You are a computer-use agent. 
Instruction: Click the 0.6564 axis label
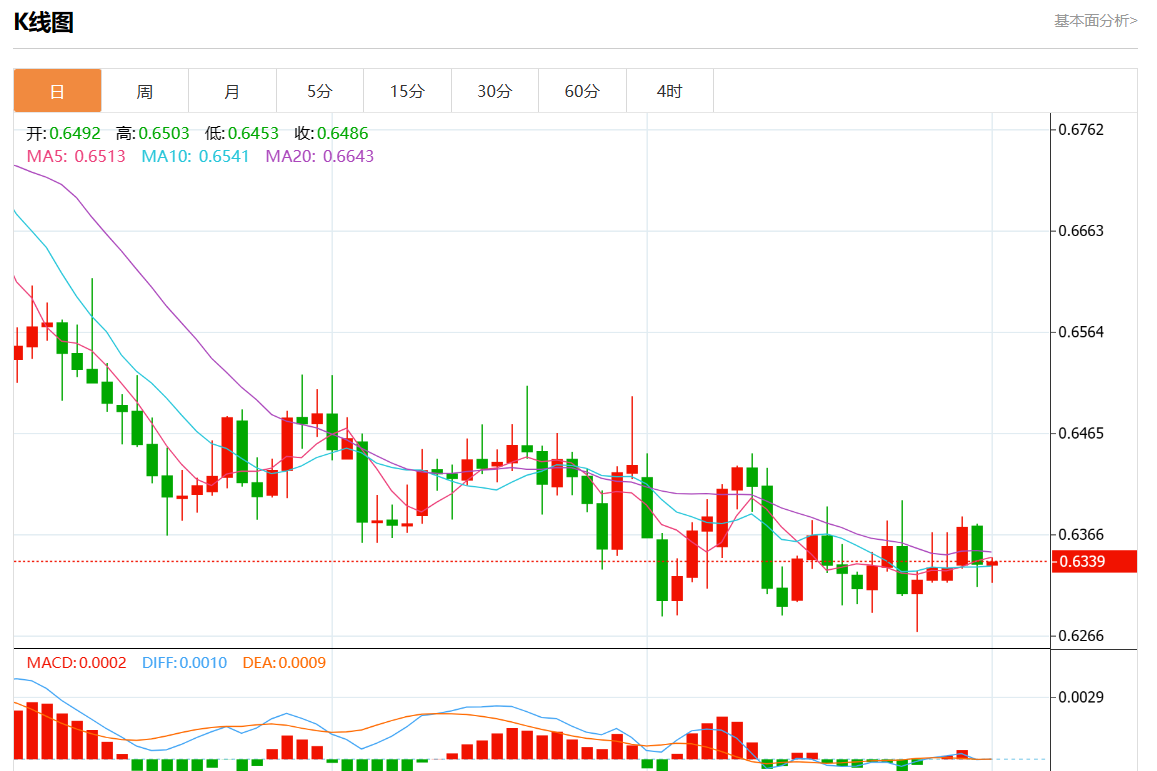1081,332
